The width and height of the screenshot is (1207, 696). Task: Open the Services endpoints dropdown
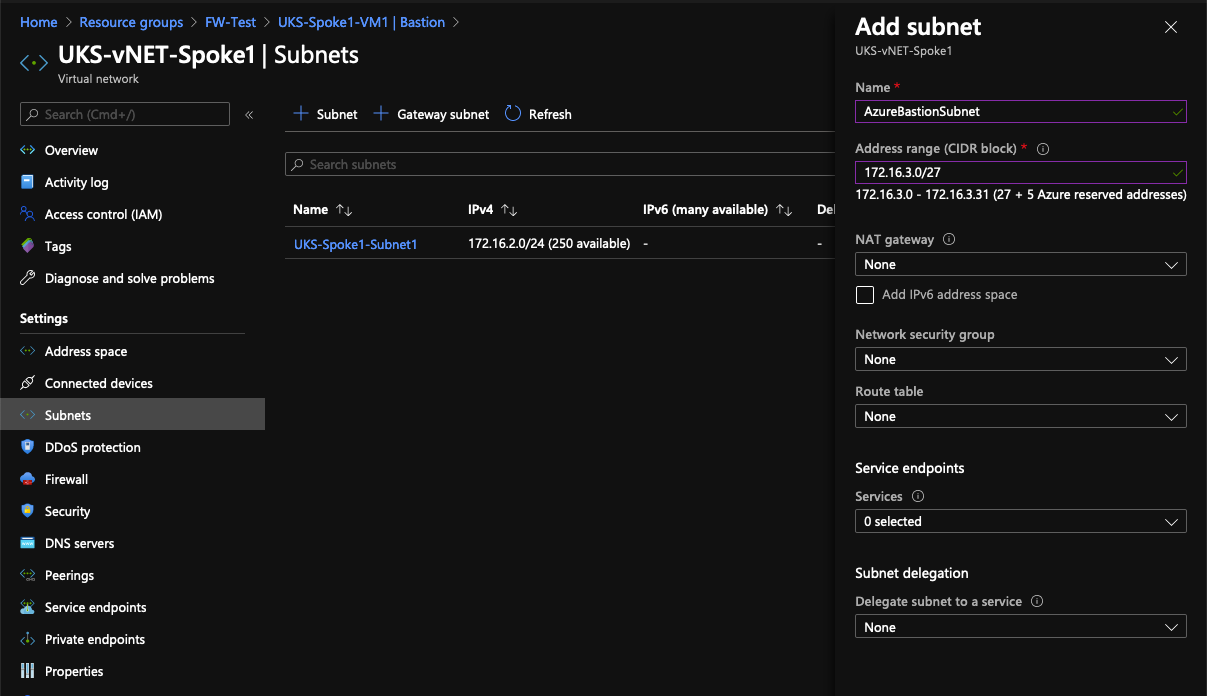click(1021, 522)
